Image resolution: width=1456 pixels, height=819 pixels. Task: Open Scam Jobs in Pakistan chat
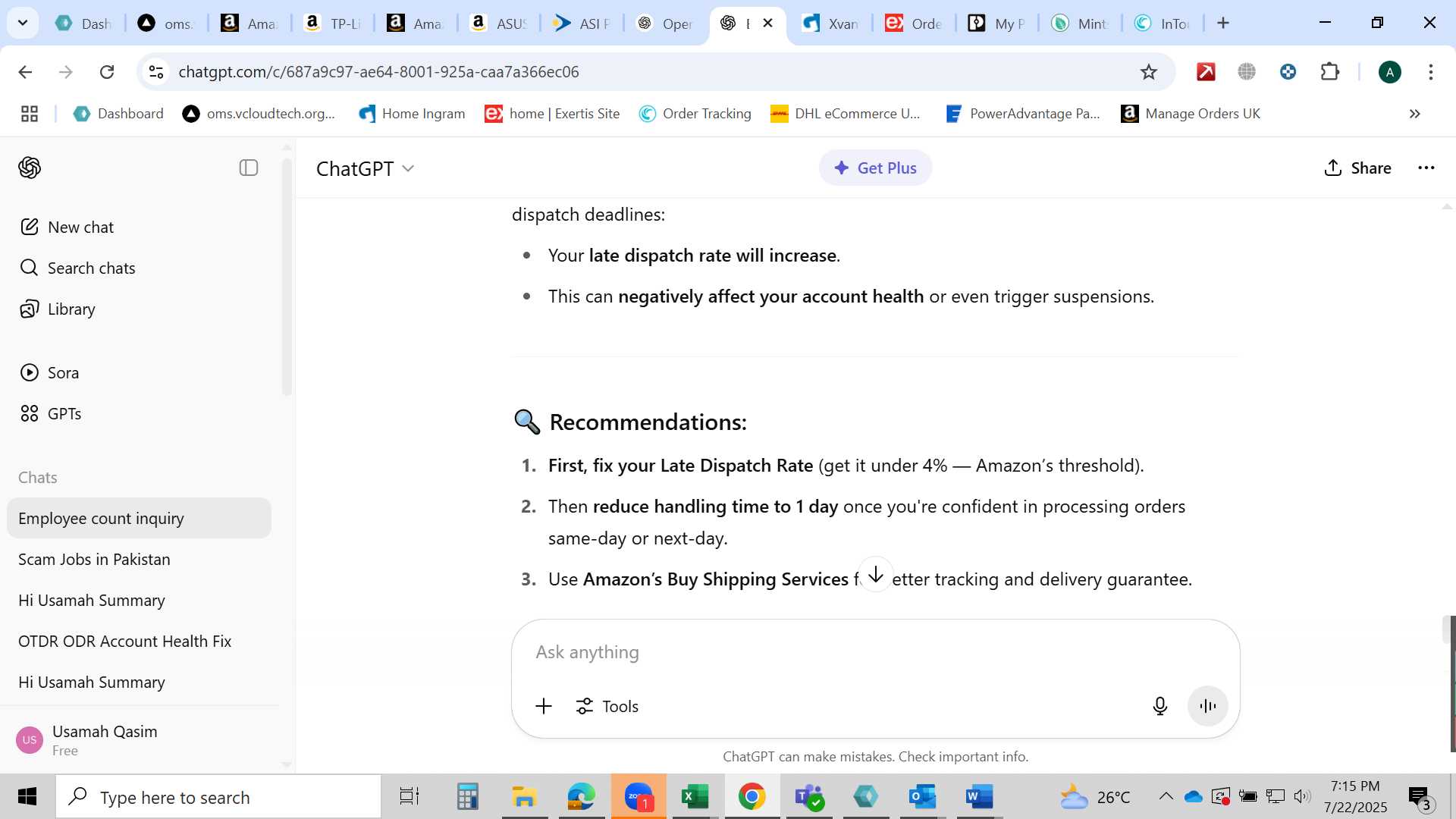click(x=139, y=559)
